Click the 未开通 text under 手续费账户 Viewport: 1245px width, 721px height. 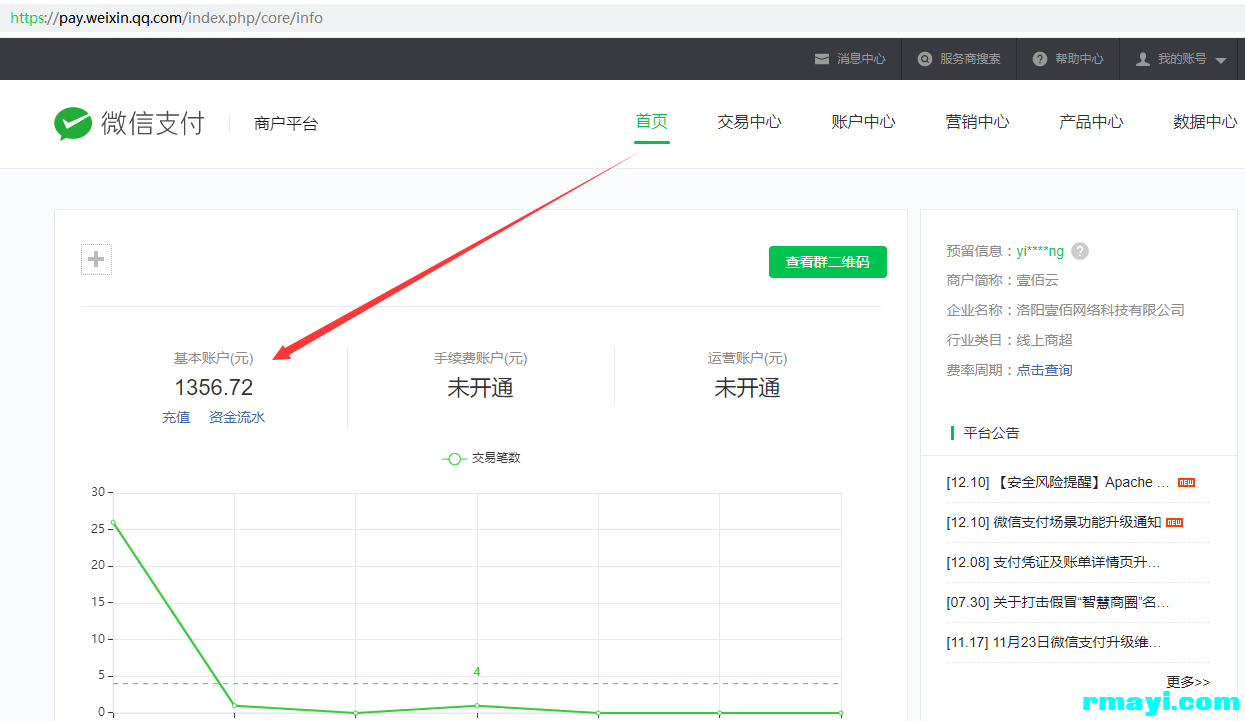pyautogui.click(x=480, y=388)
